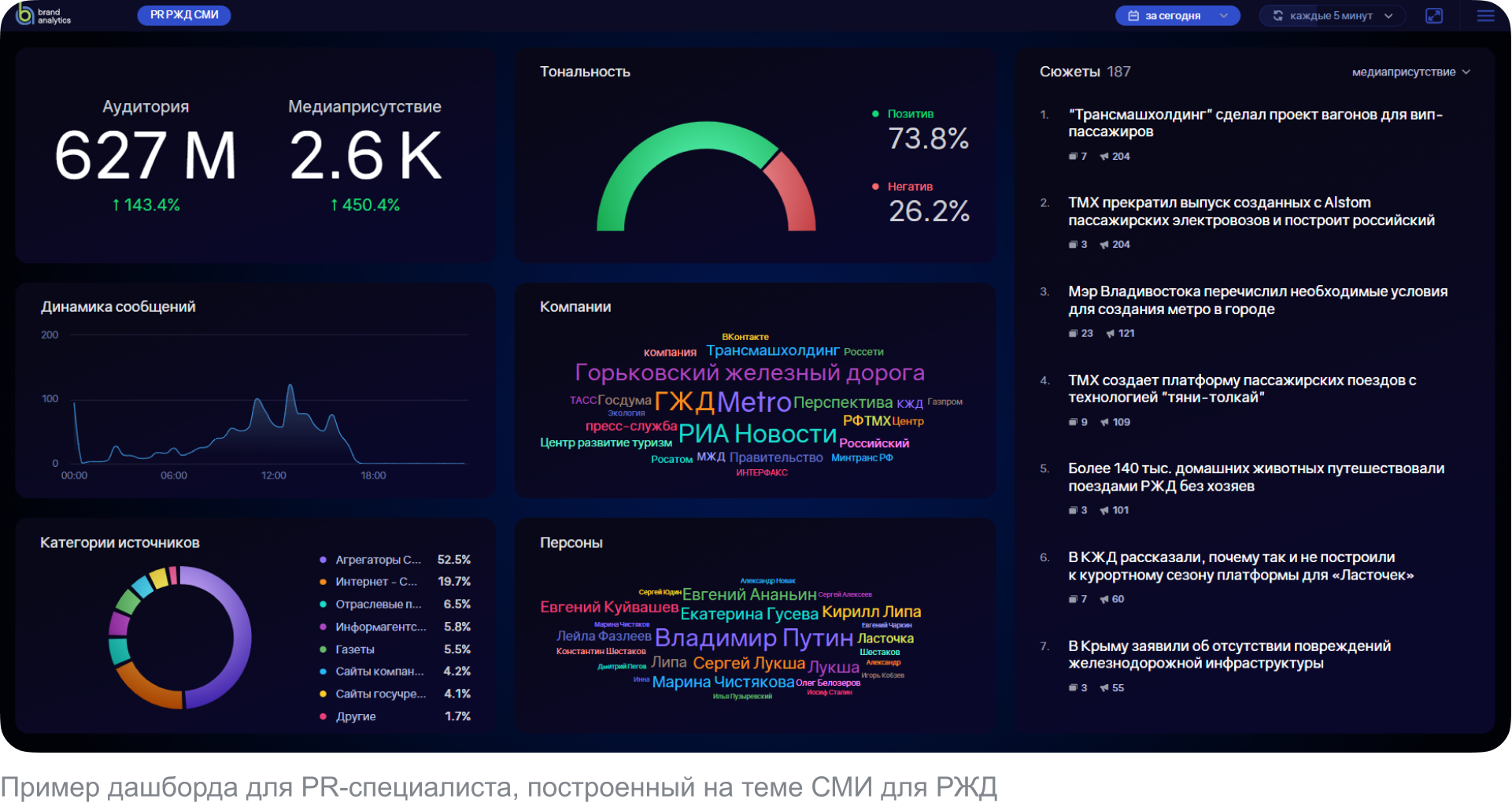Image resolution: width=1512 pixels, height=803 pixels.
Task: Click repost icon with 101 under animals story
Action: [1104, 511]
